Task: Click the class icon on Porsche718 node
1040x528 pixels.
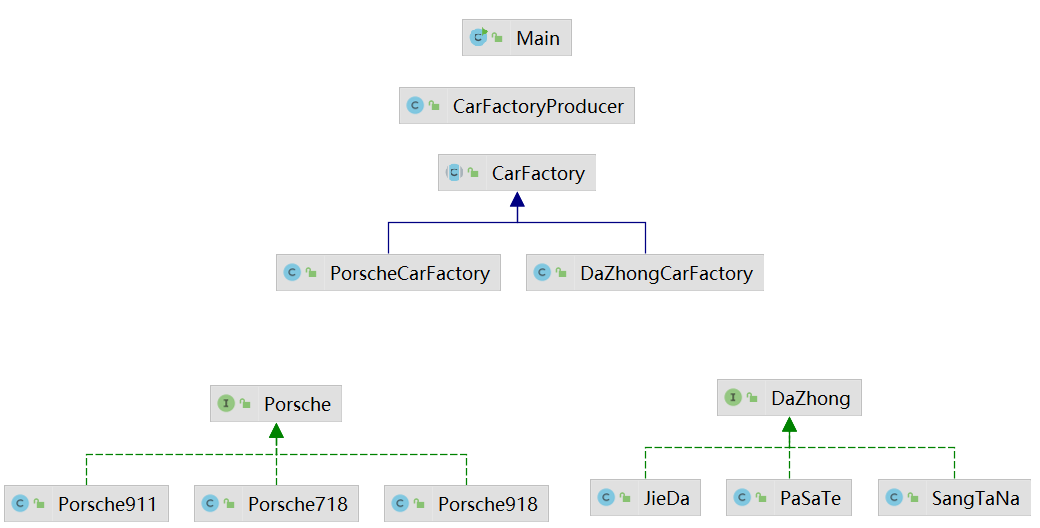Action: pyautogui.click(x=210, y=503)
